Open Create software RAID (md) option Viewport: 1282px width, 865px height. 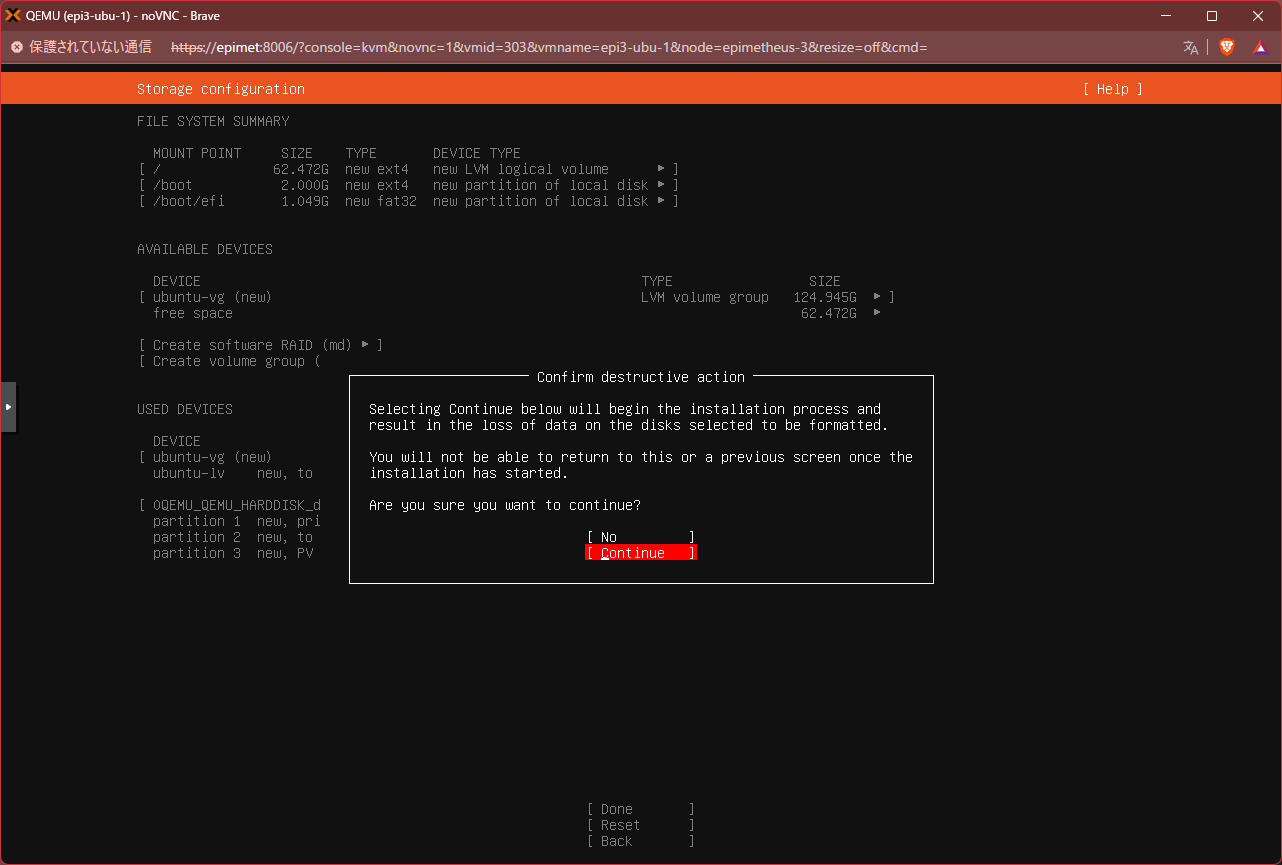tap(260, 345)
